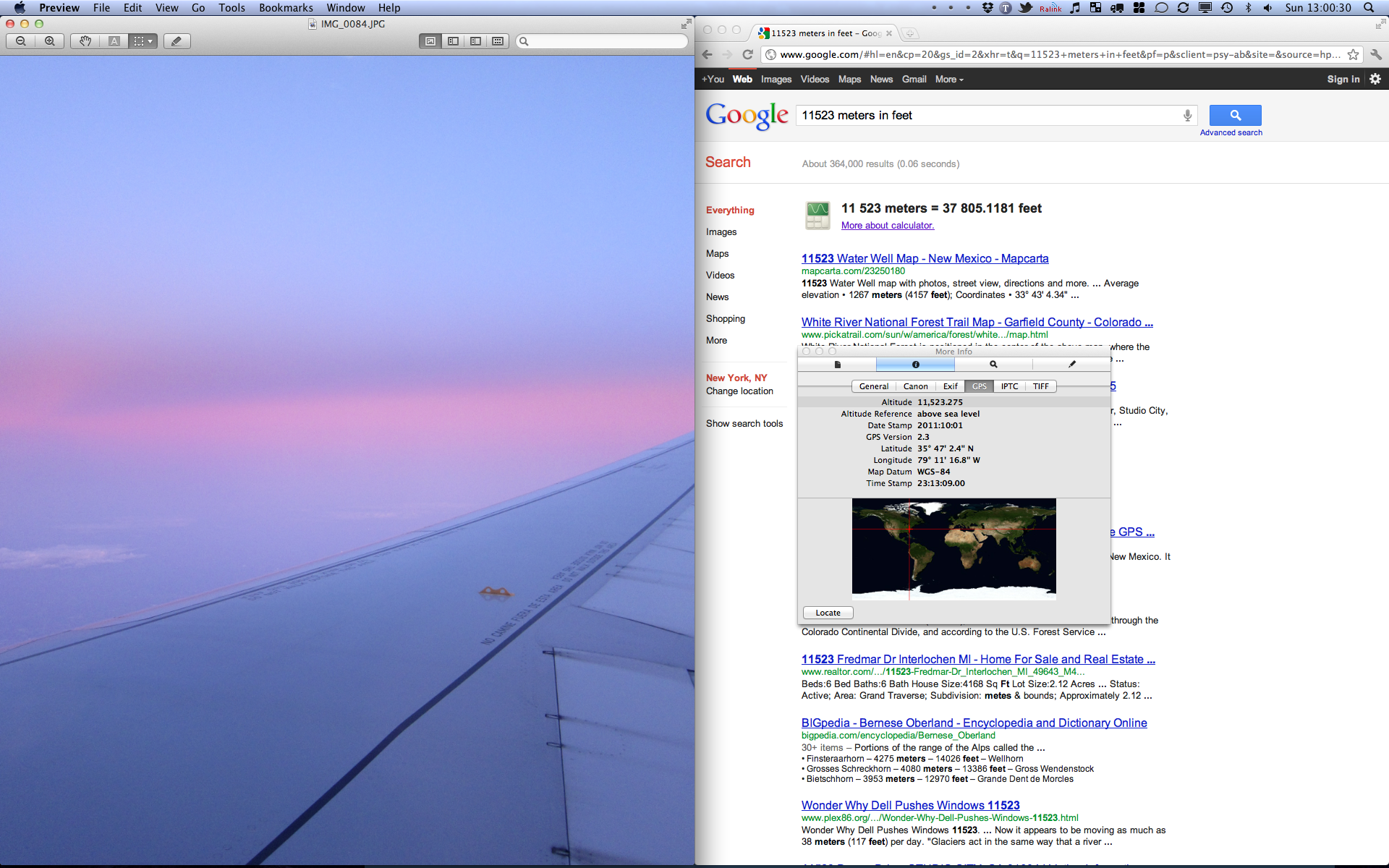Open Google Images from top bar
Image resolution: width=1389 pixels, height=868 pixels.
click(776, 79)
